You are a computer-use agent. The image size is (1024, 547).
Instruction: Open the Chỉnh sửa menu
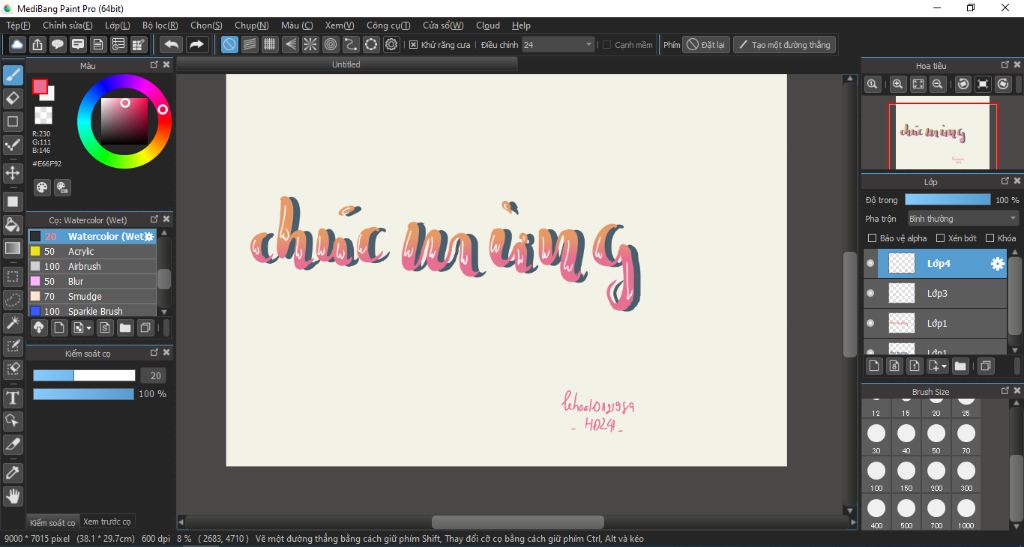pyautogui.click(x=67, y=25)
